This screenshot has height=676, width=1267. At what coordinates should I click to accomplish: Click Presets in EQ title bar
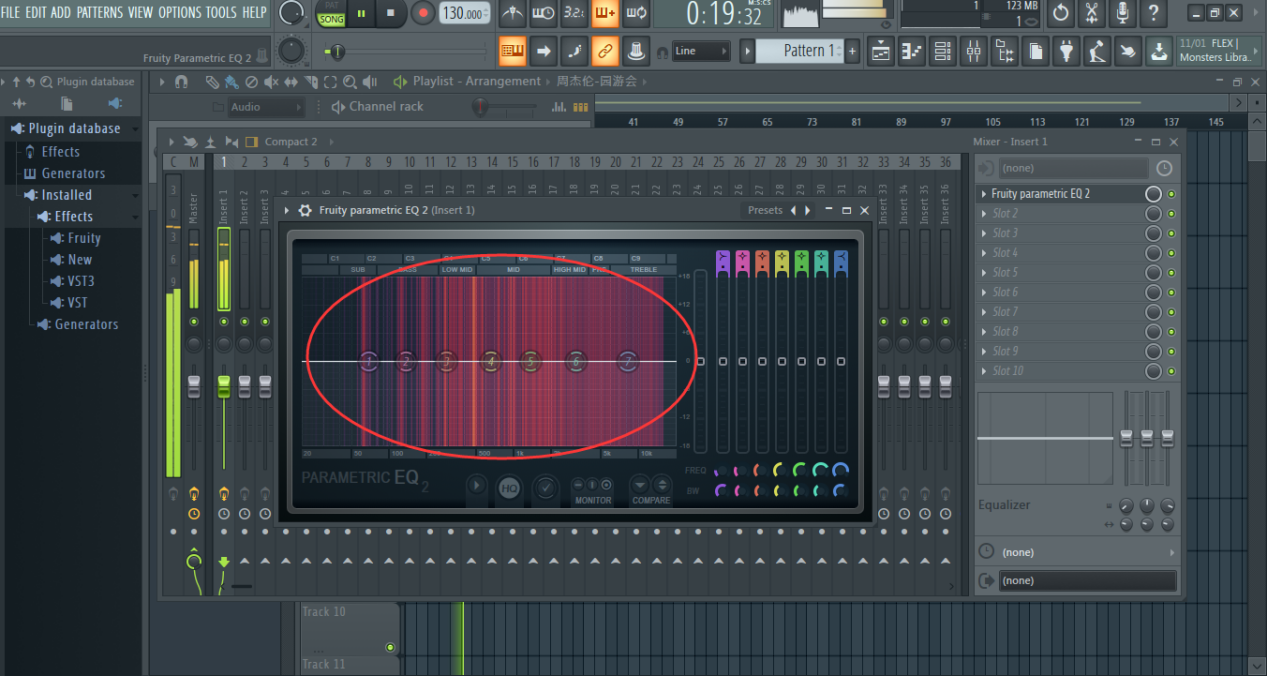(765, 210)
